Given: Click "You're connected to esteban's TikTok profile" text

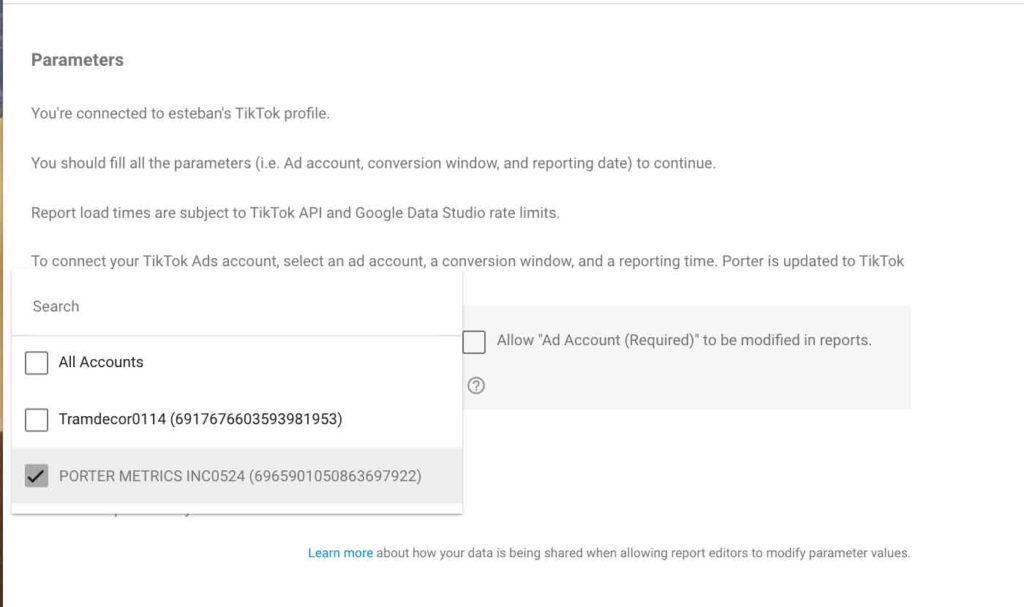Looking at the screenshot, I should (x=180, y=113).
